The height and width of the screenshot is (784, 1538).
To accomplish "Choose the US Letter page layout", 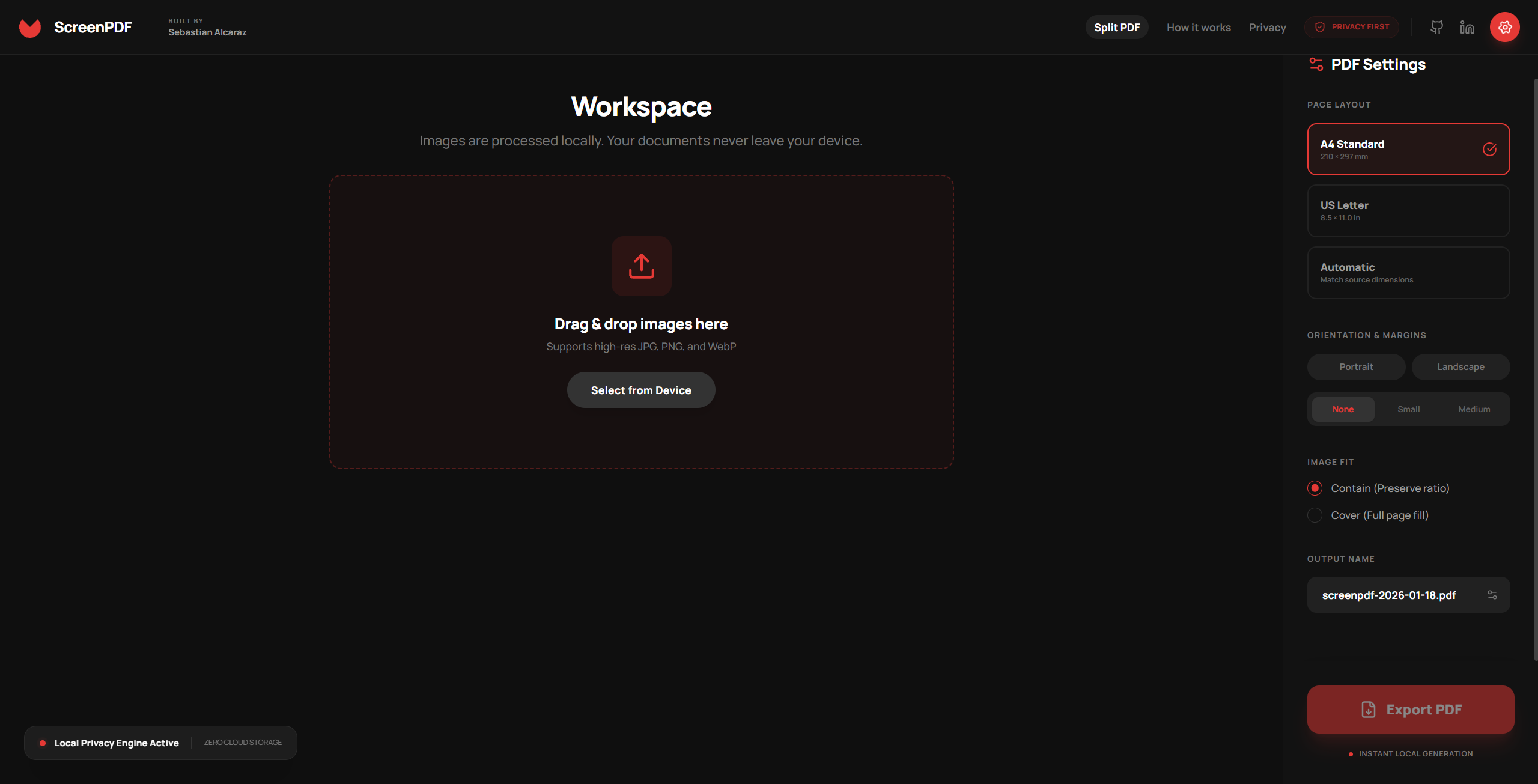I will click(1408, 211).
